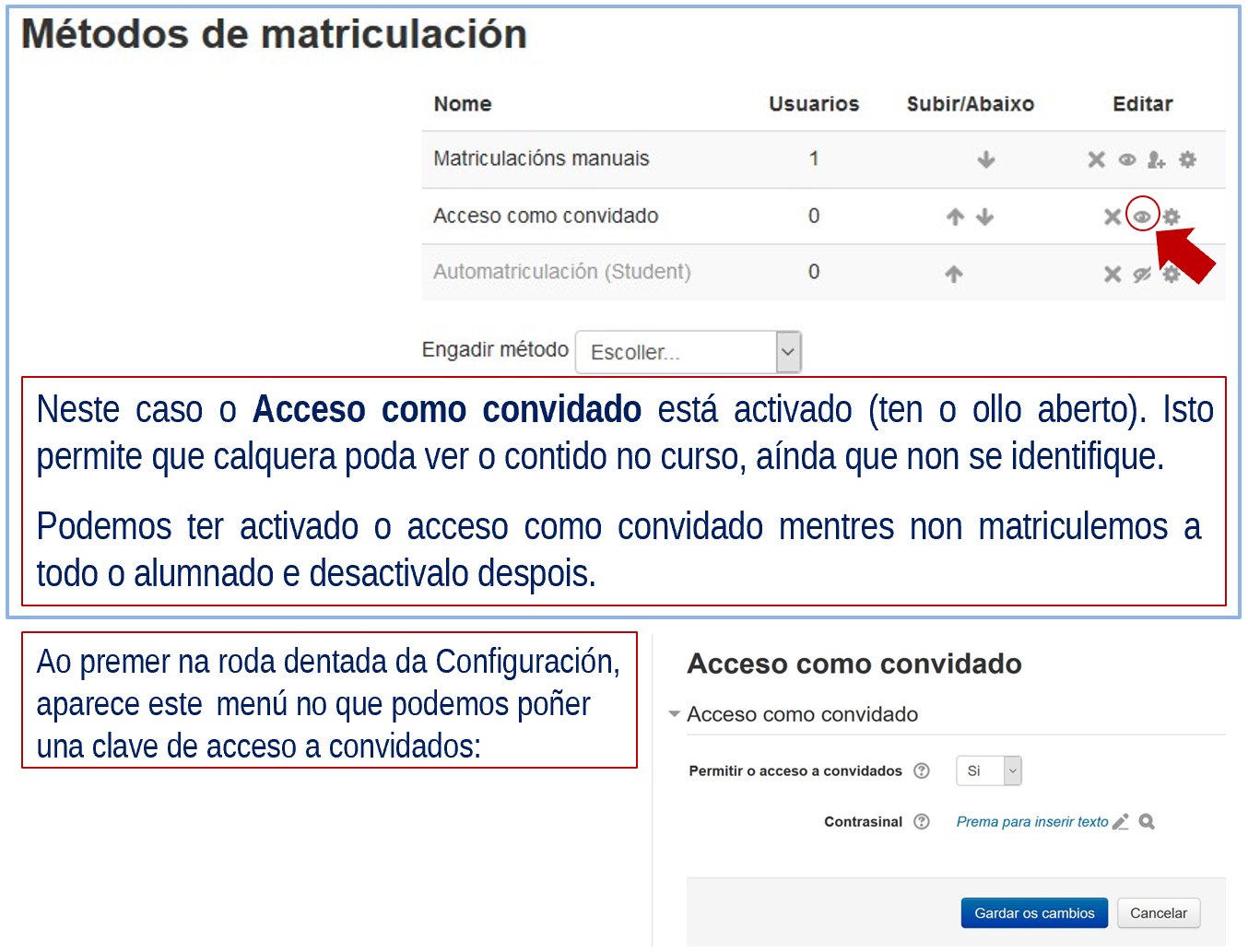1248x952 pixels.
Task: Collapse the Acceso como convidado section
Action: click(x=675, y=714)
